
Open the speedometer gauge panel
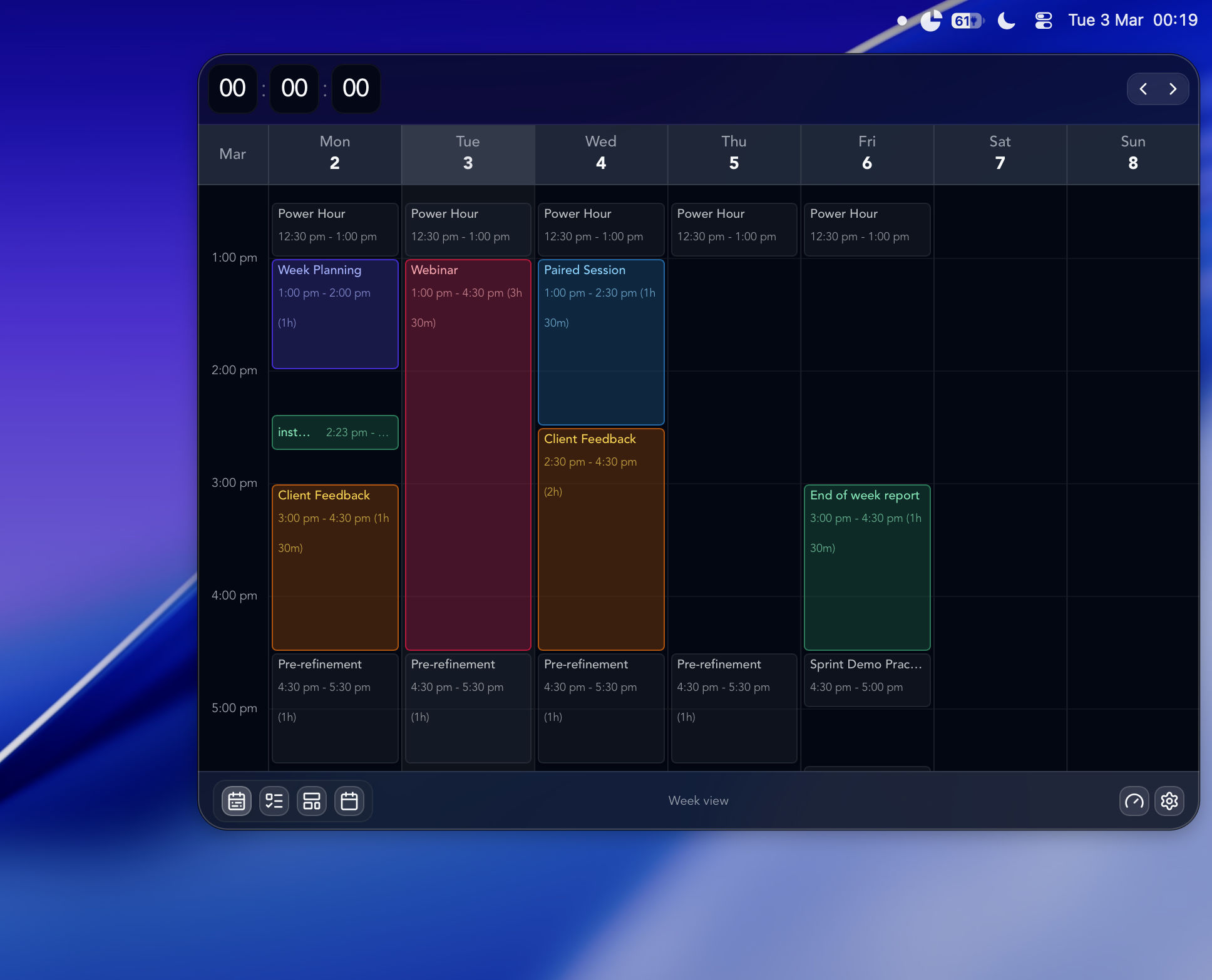point(1134,801)
